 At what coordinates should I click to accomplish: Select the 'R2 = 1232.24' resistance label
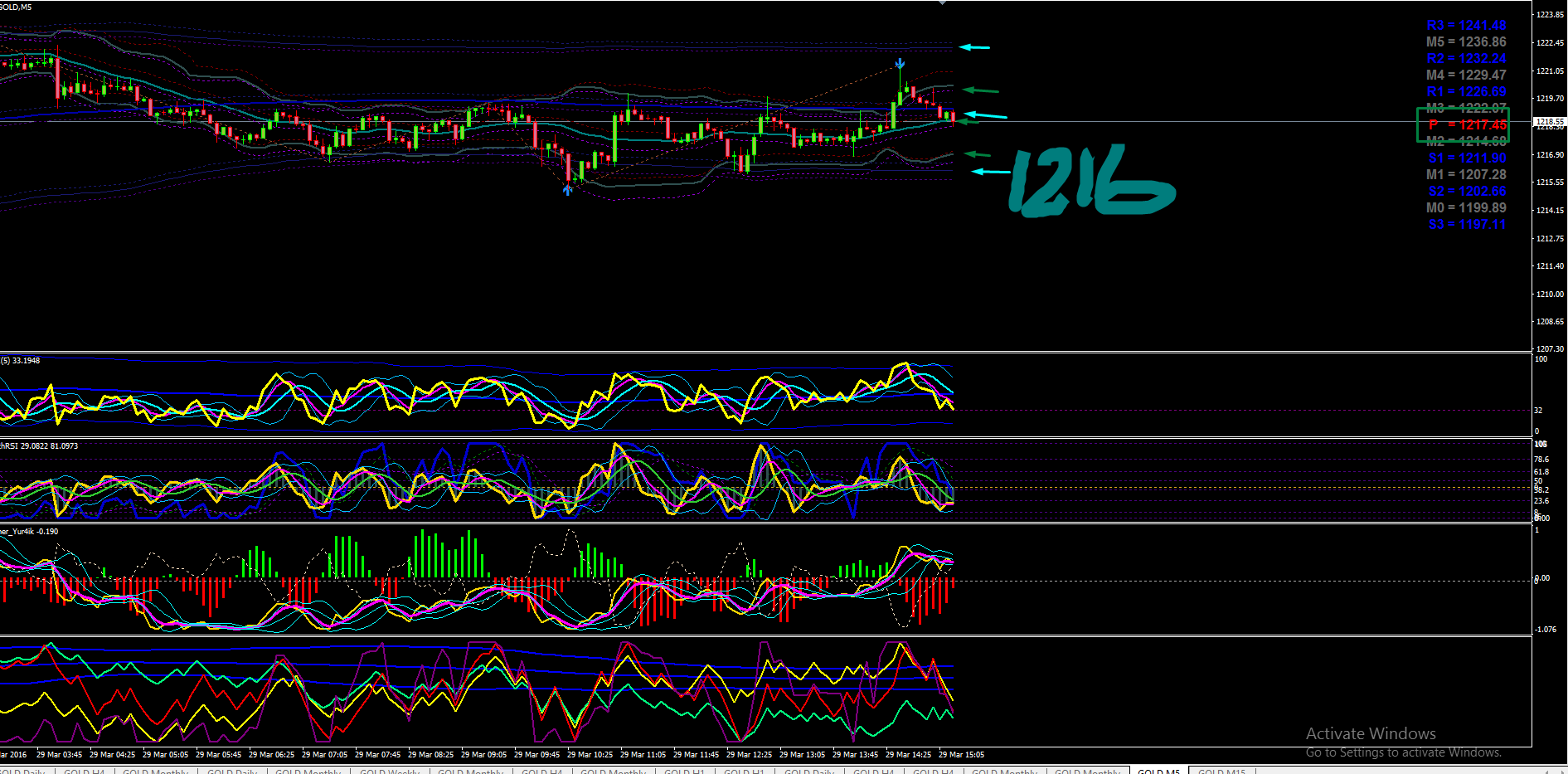[x=1466, y=58]
